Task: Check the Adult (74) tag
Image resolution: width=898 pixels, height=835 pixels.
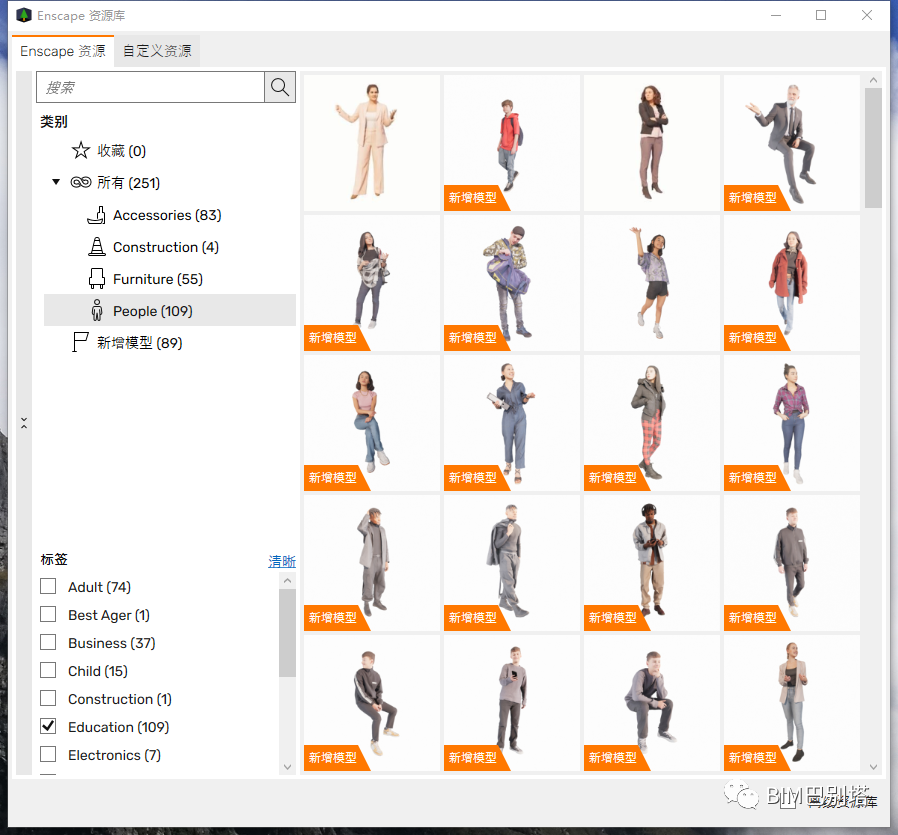Action: [48, 586]
